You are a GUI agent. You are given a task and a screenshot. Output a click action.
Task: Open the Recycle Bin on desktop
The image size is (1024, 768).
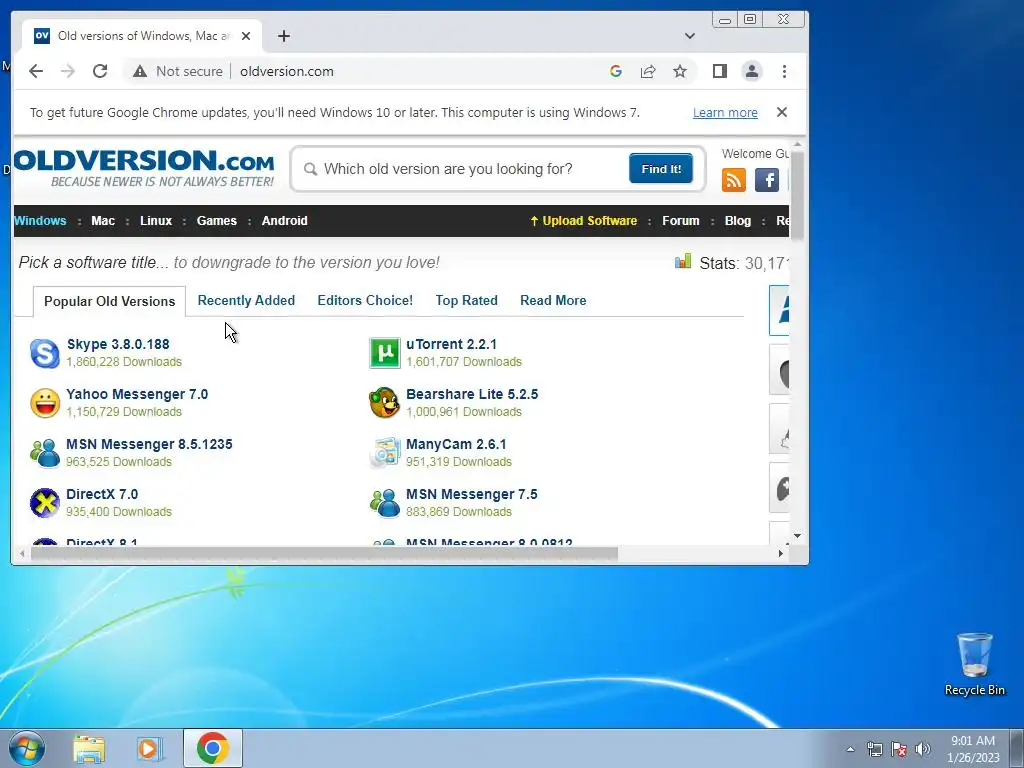coord(974,664)
